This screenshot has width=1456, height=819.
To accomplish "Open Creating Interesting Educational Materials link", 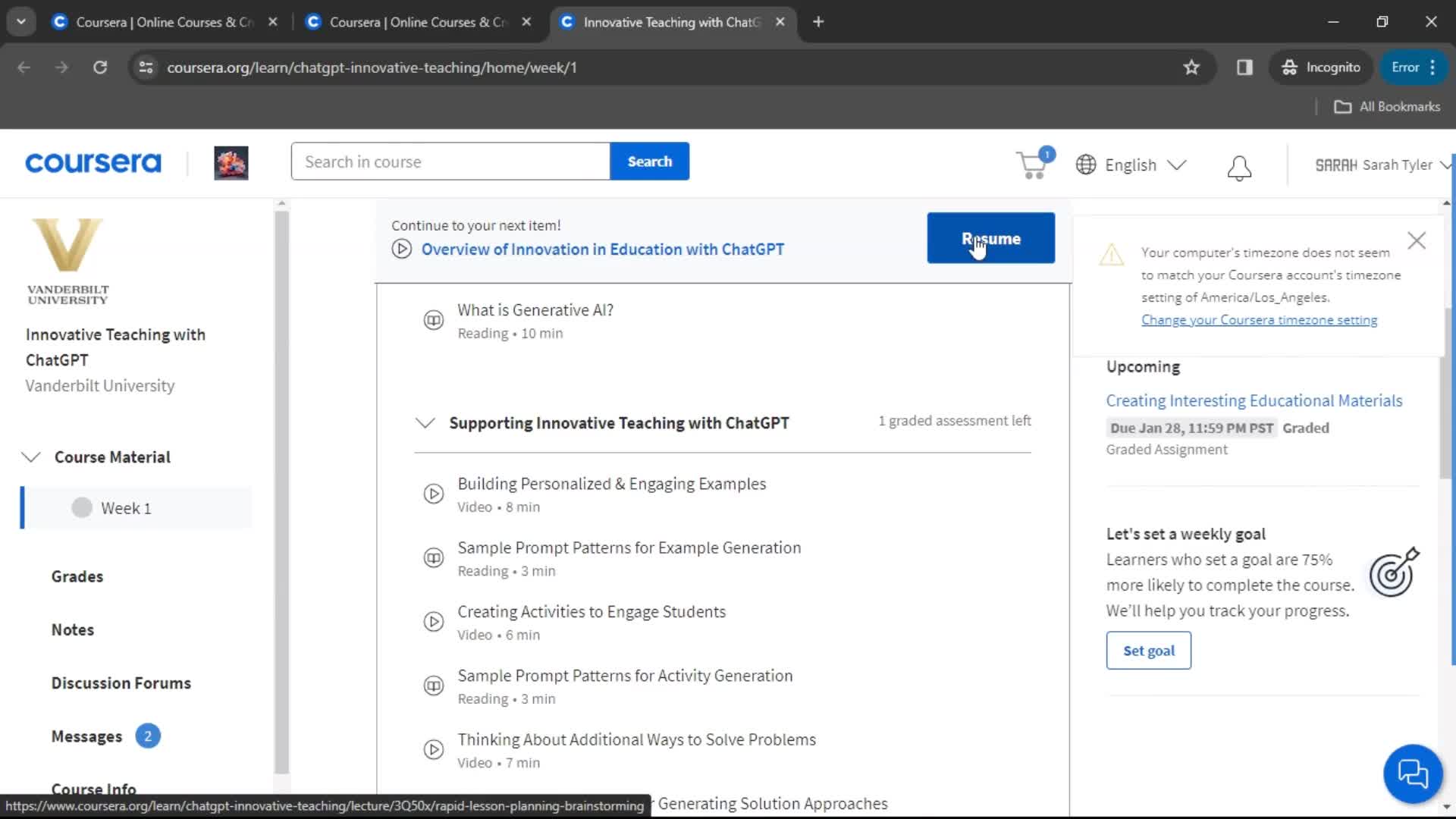I will [1254, 400].
